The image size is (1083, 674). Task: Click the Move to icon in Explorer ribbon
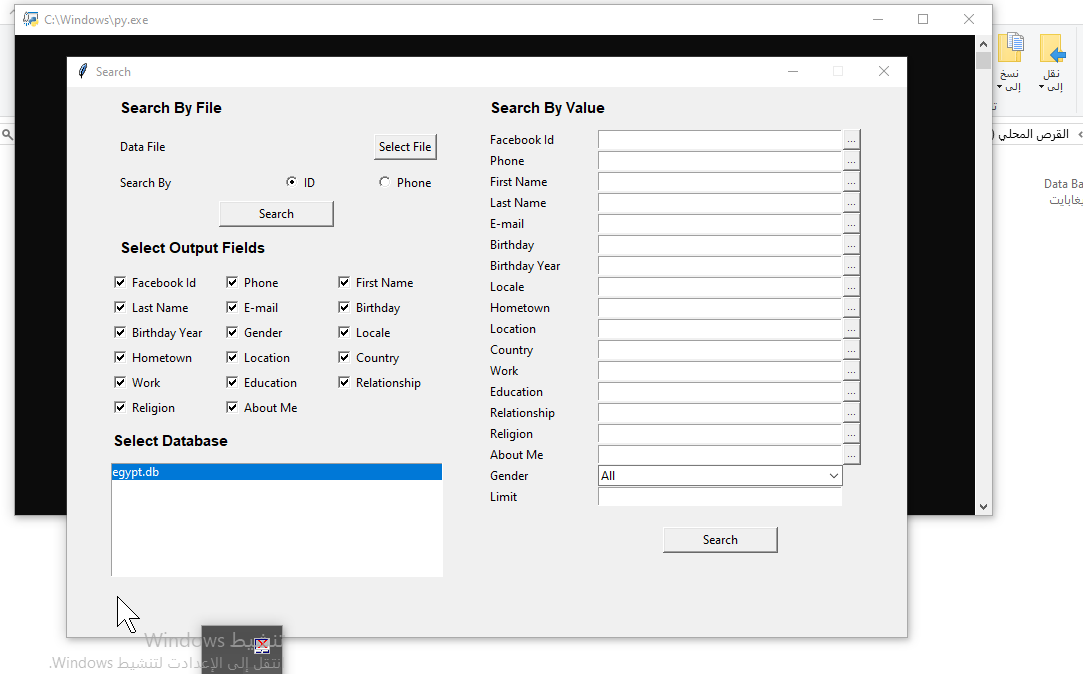(1051, 48)
